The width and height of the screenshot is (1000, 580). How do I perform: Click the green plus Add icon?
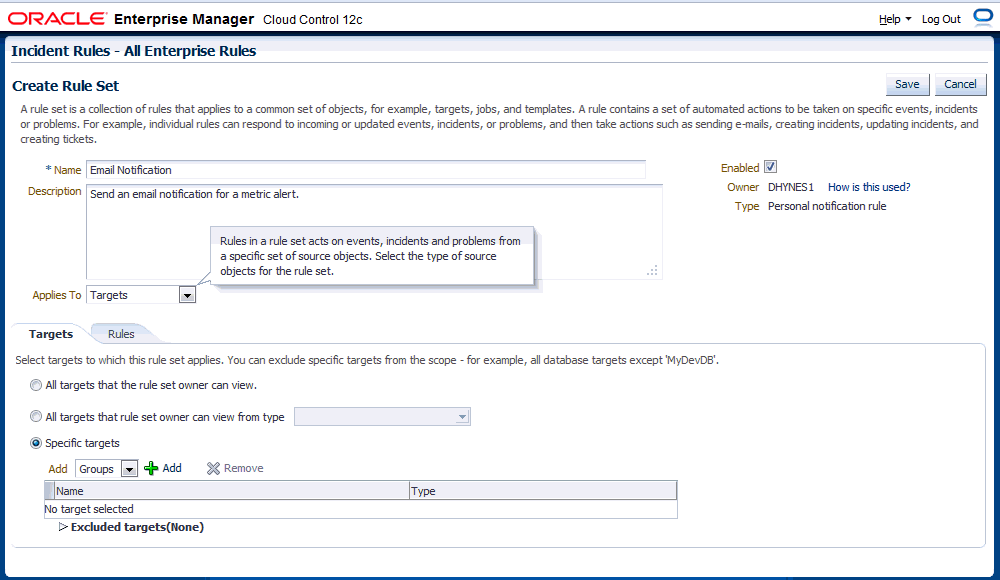click(x=151, y=468)
